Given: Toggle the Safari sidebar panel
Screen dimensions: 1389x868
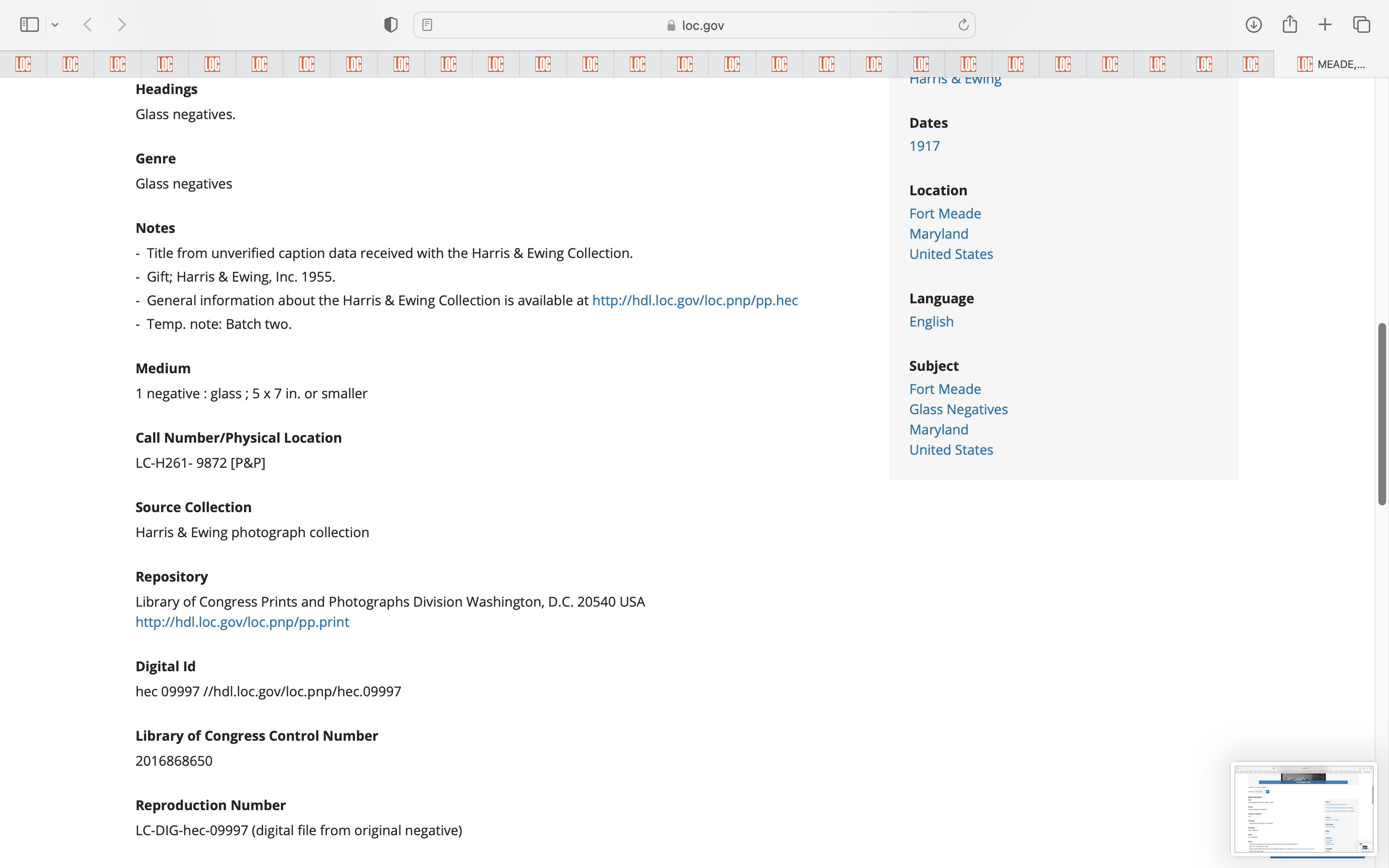Looking at the screenshot, I should [29, 25].
